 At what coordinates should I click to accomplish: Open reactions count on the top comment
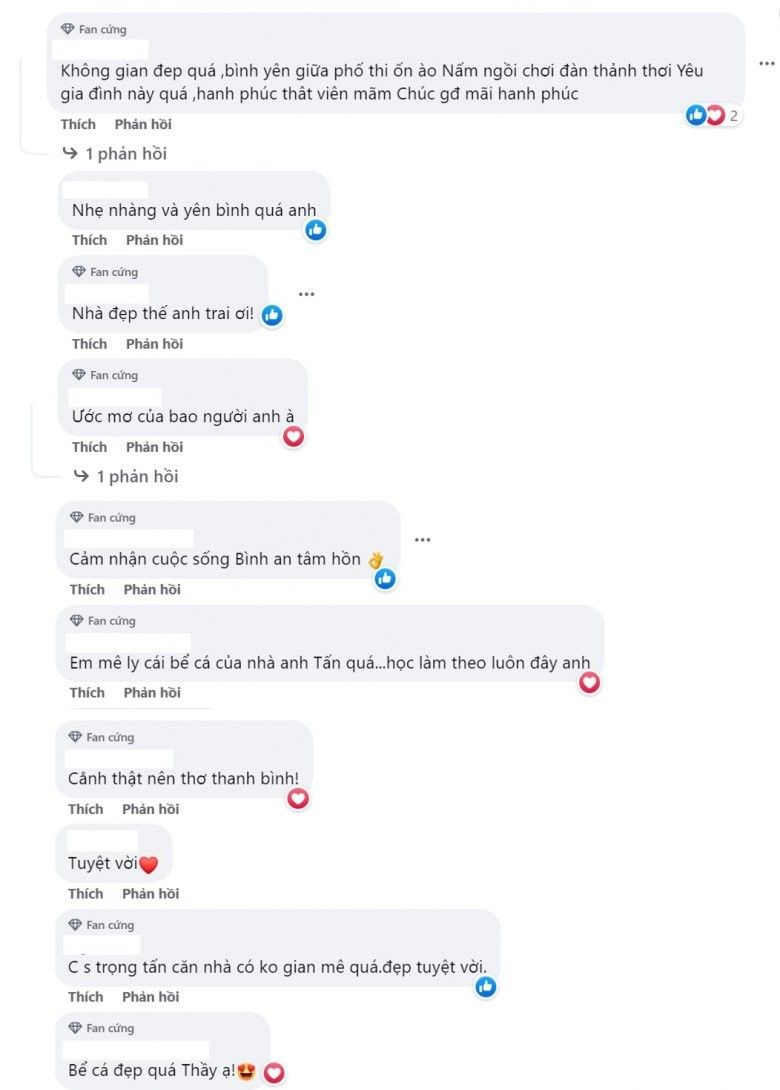[x=716, y=115]
